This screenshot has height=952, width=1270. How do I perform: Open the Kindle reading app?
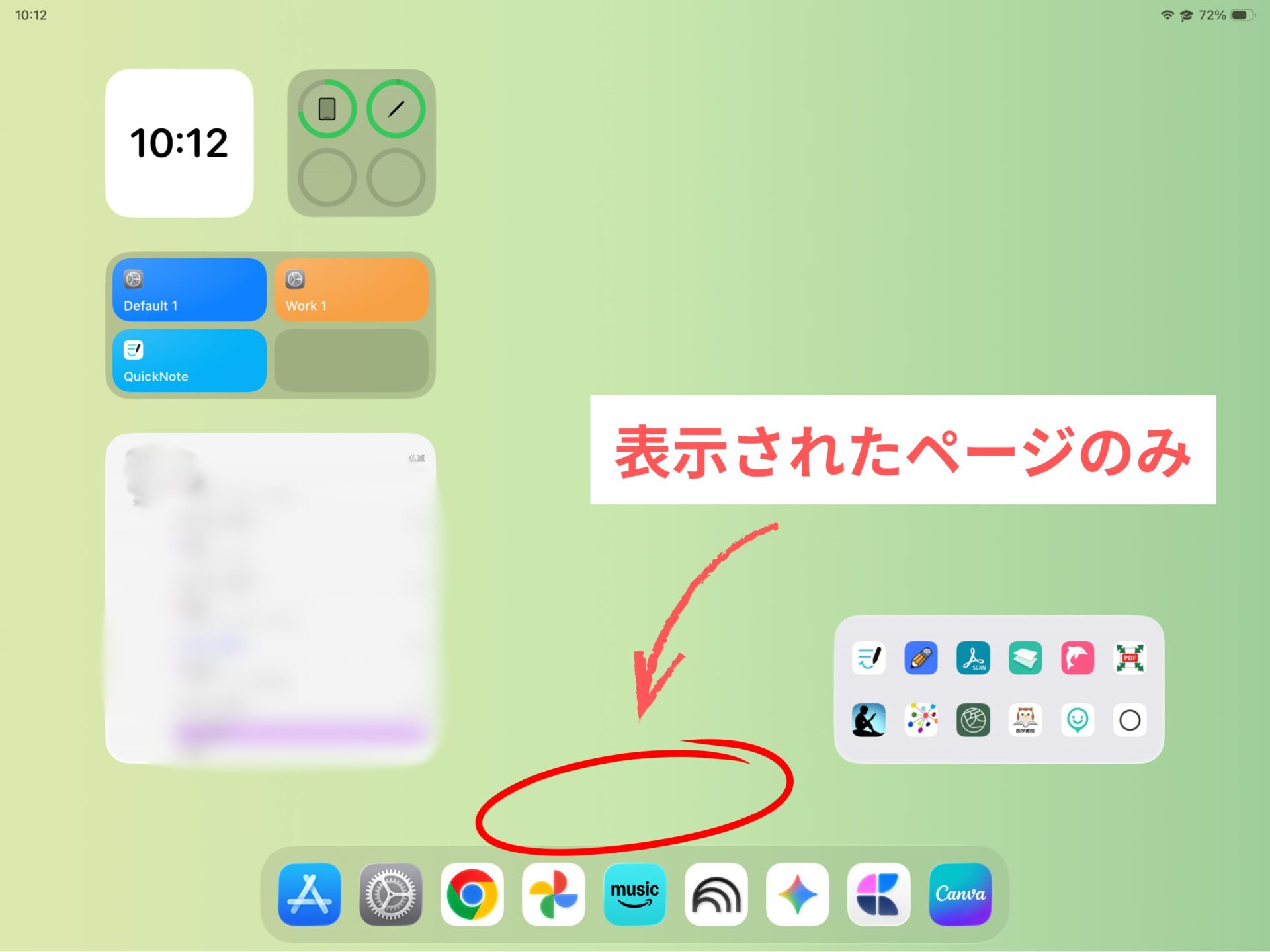868,720
